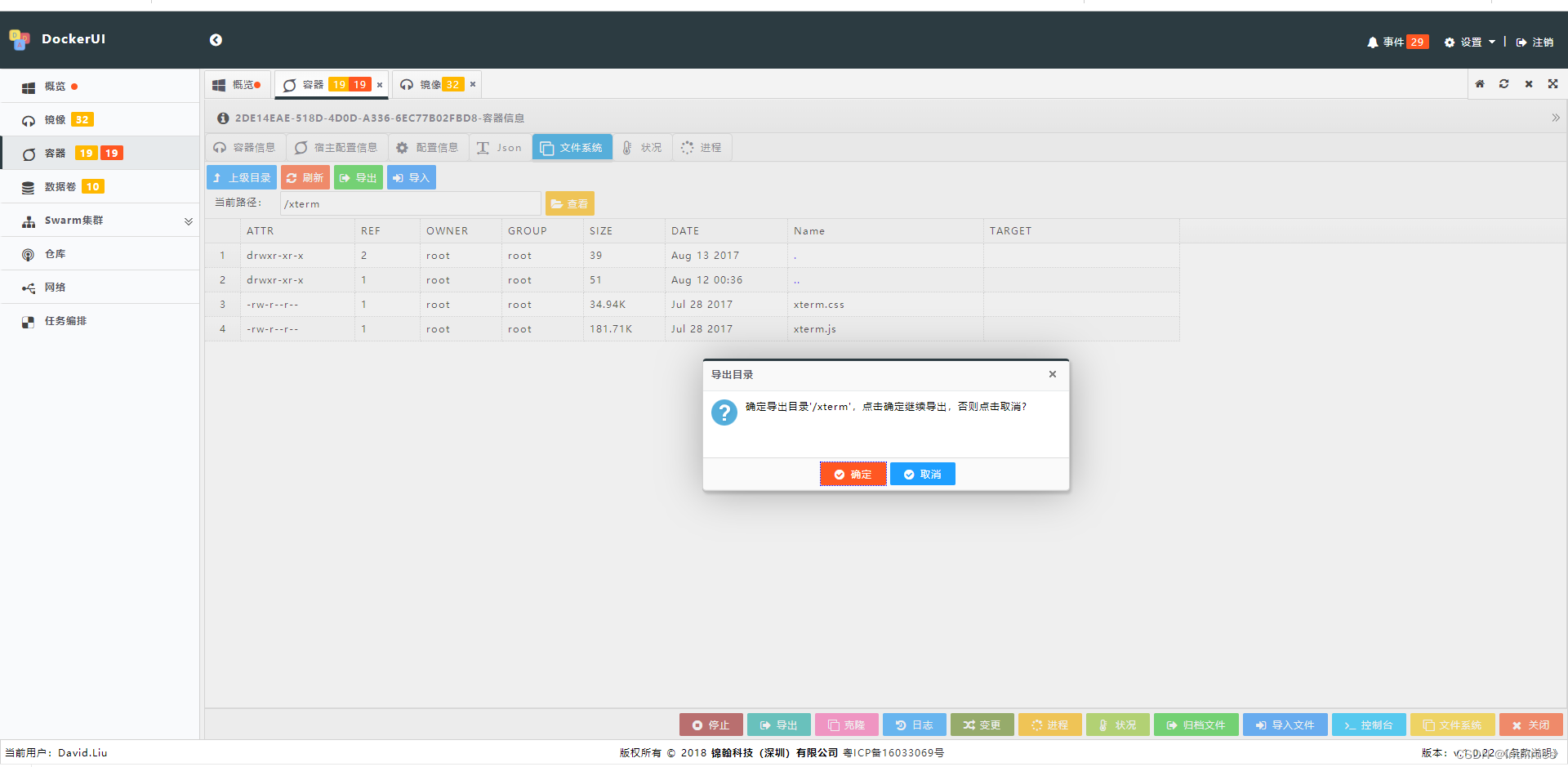Open the 设置 dropdown menu

(1469, 42)
